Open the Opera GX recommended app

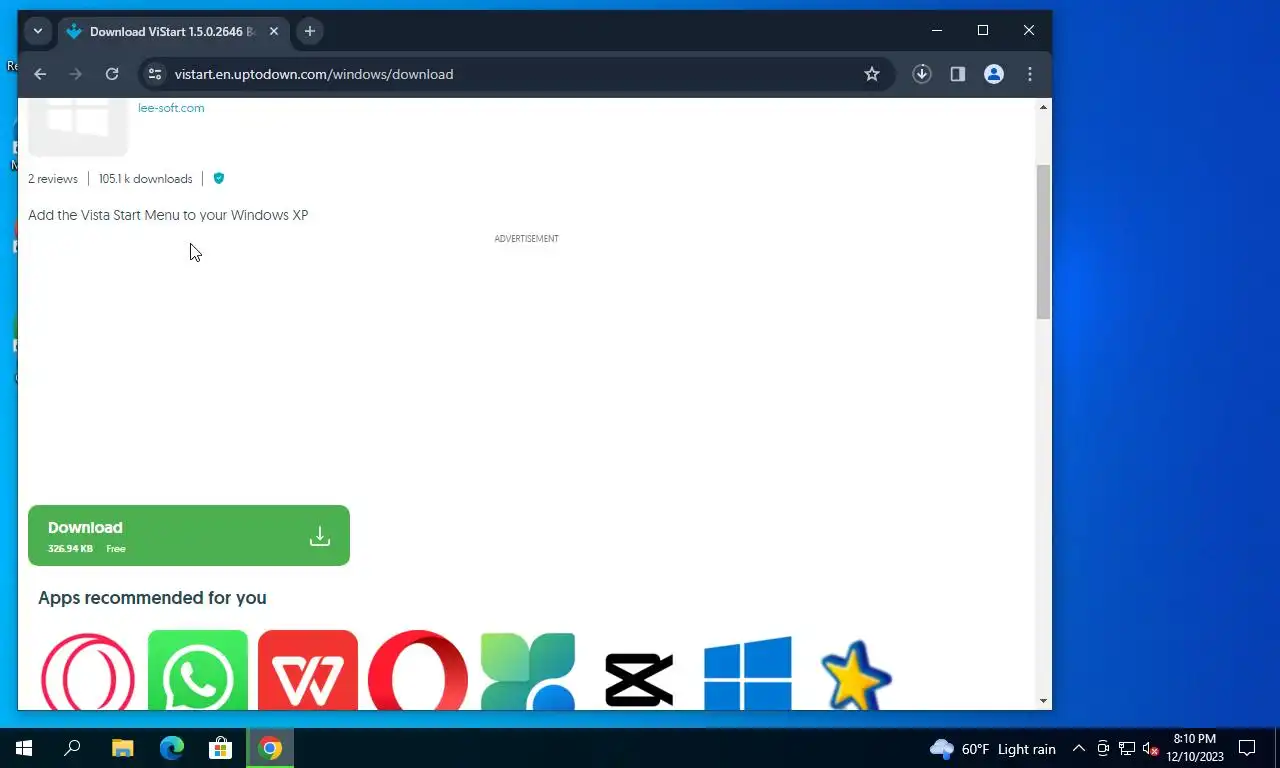tap(88, 670)
